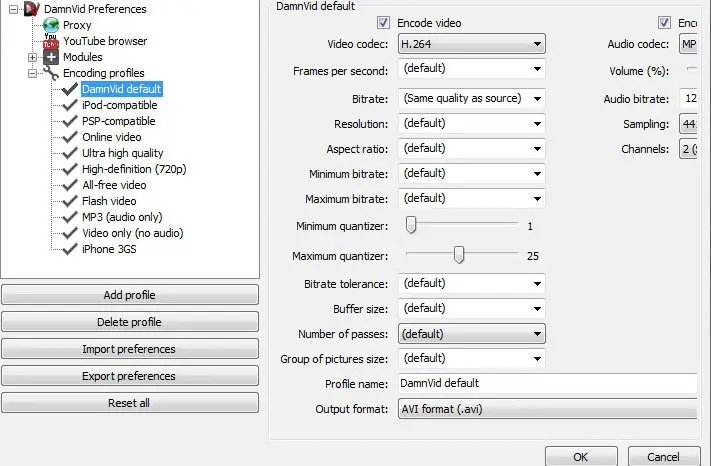Select the MP3 (audio only) profile

click(x=121, y=217)
